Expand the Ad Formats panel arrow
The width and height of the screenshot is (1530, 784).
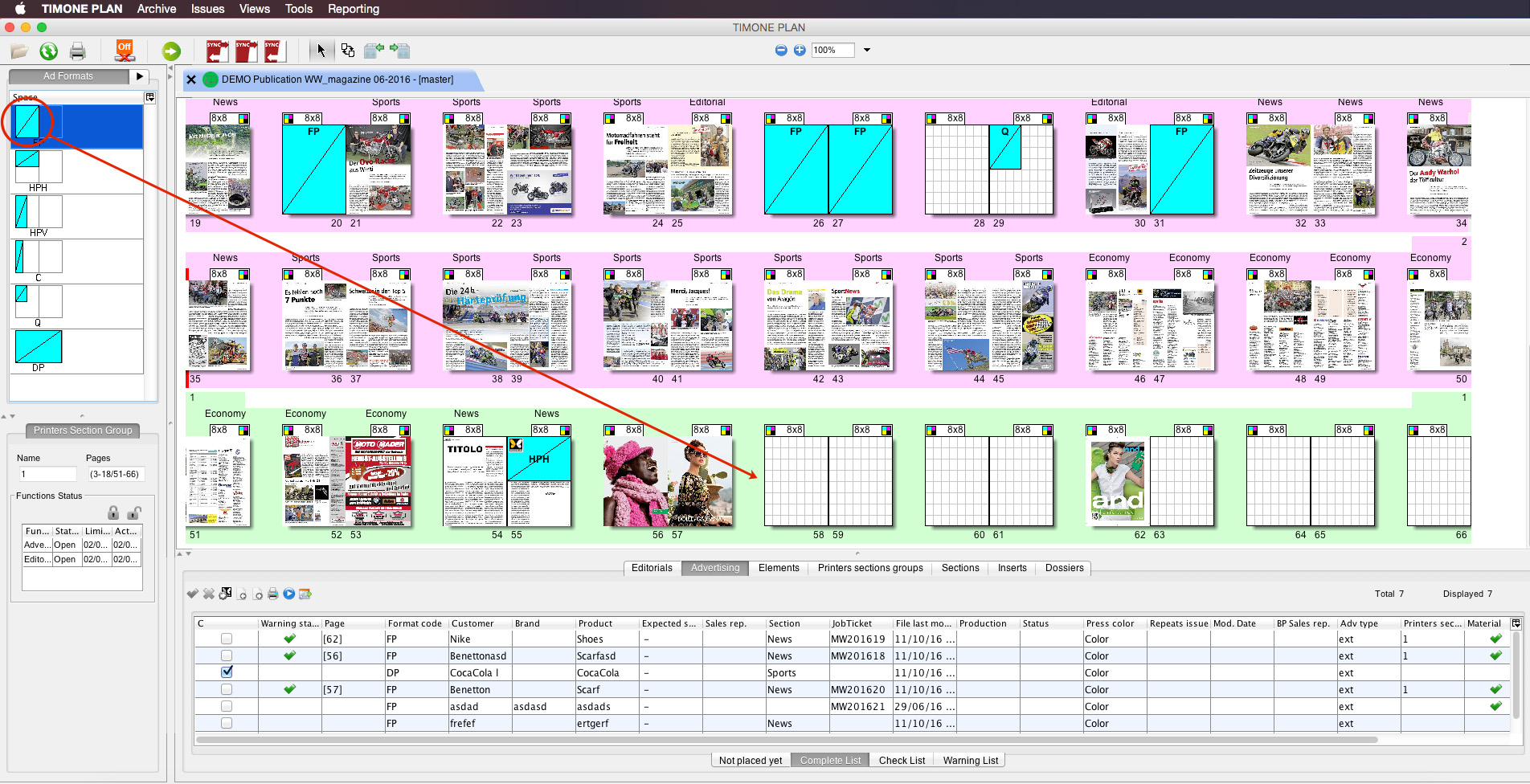pos(140,76)
